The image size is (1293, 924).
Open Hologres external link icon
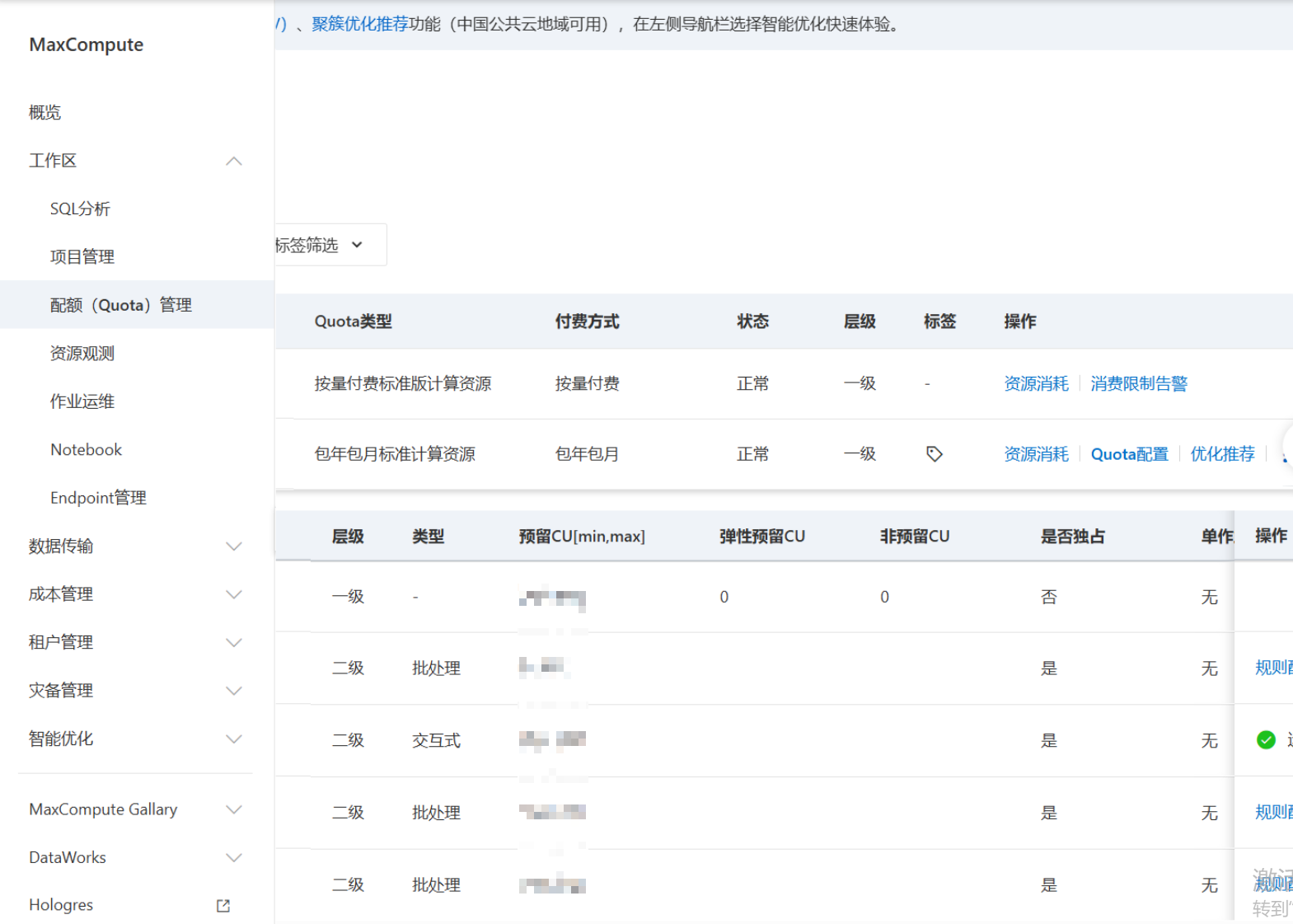coord(223,905)
